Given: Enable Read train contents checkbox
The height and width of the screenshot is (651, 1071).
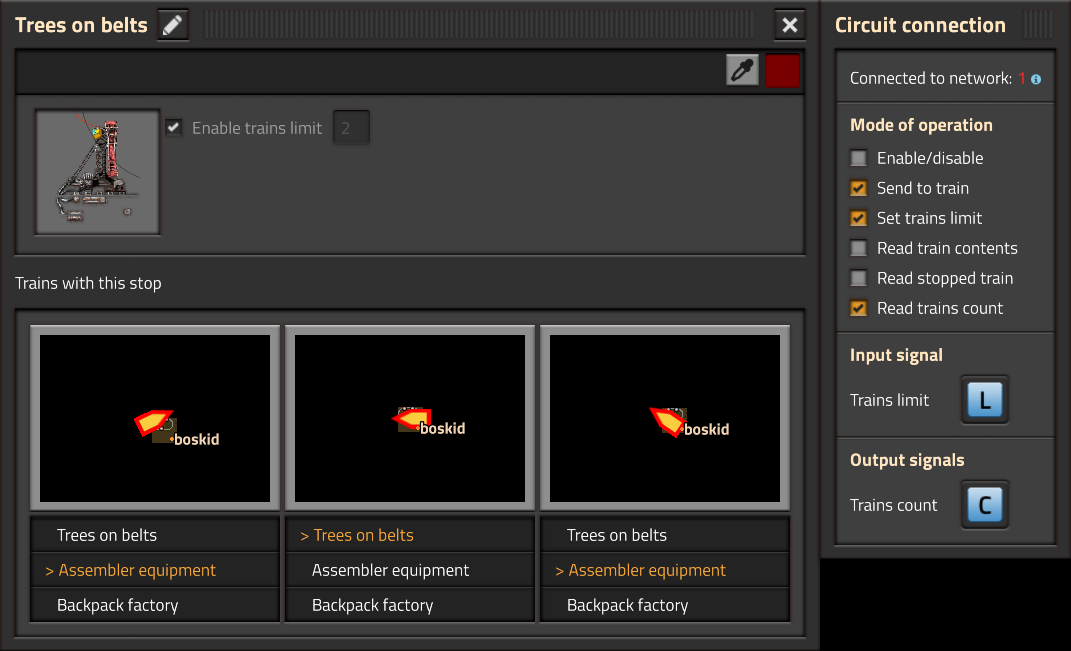Looking at the screenshot, I should click(858, 248).
